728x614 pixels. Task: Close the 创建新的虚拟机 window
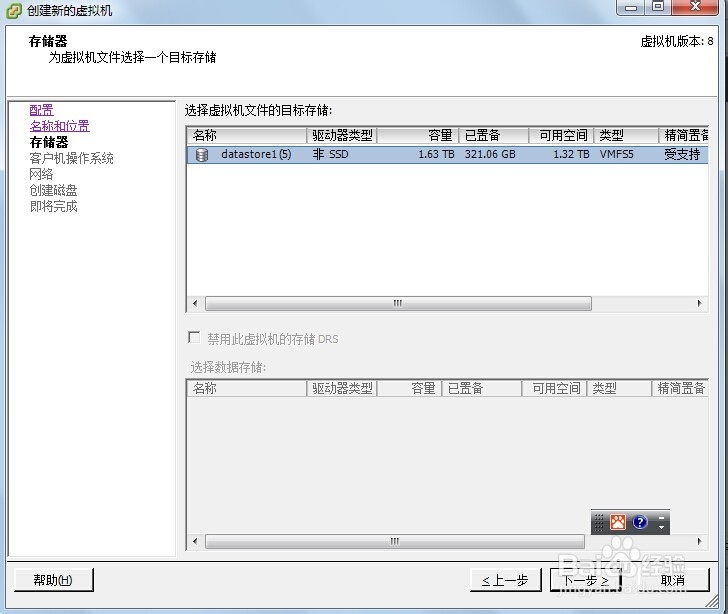[x=695, y=7]
